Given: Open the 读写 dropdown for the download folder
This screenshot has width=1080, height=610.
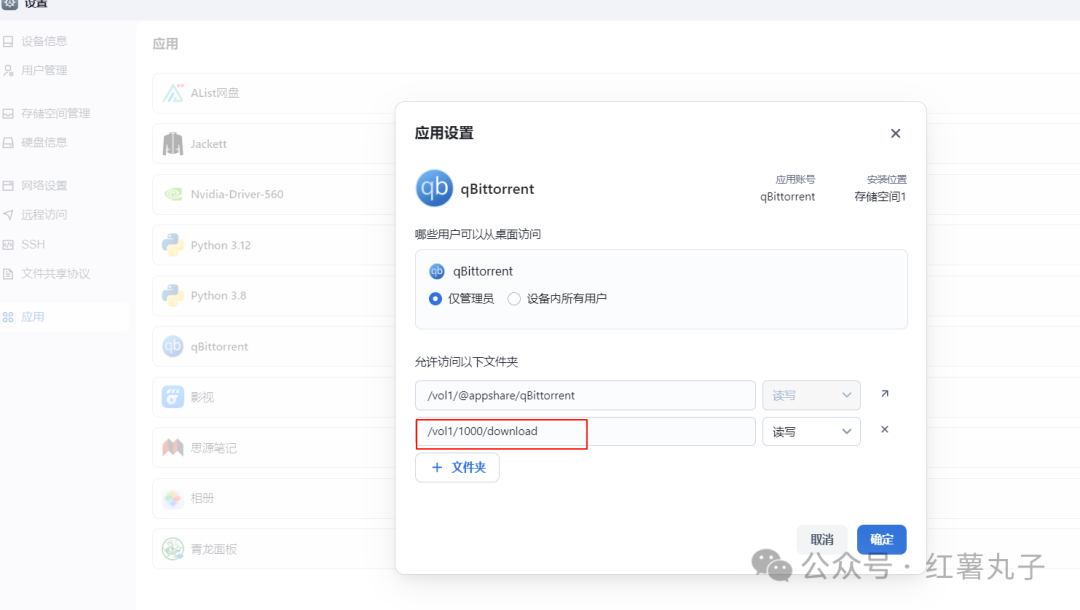Looking at the screenshot, I should pos(811,432).
